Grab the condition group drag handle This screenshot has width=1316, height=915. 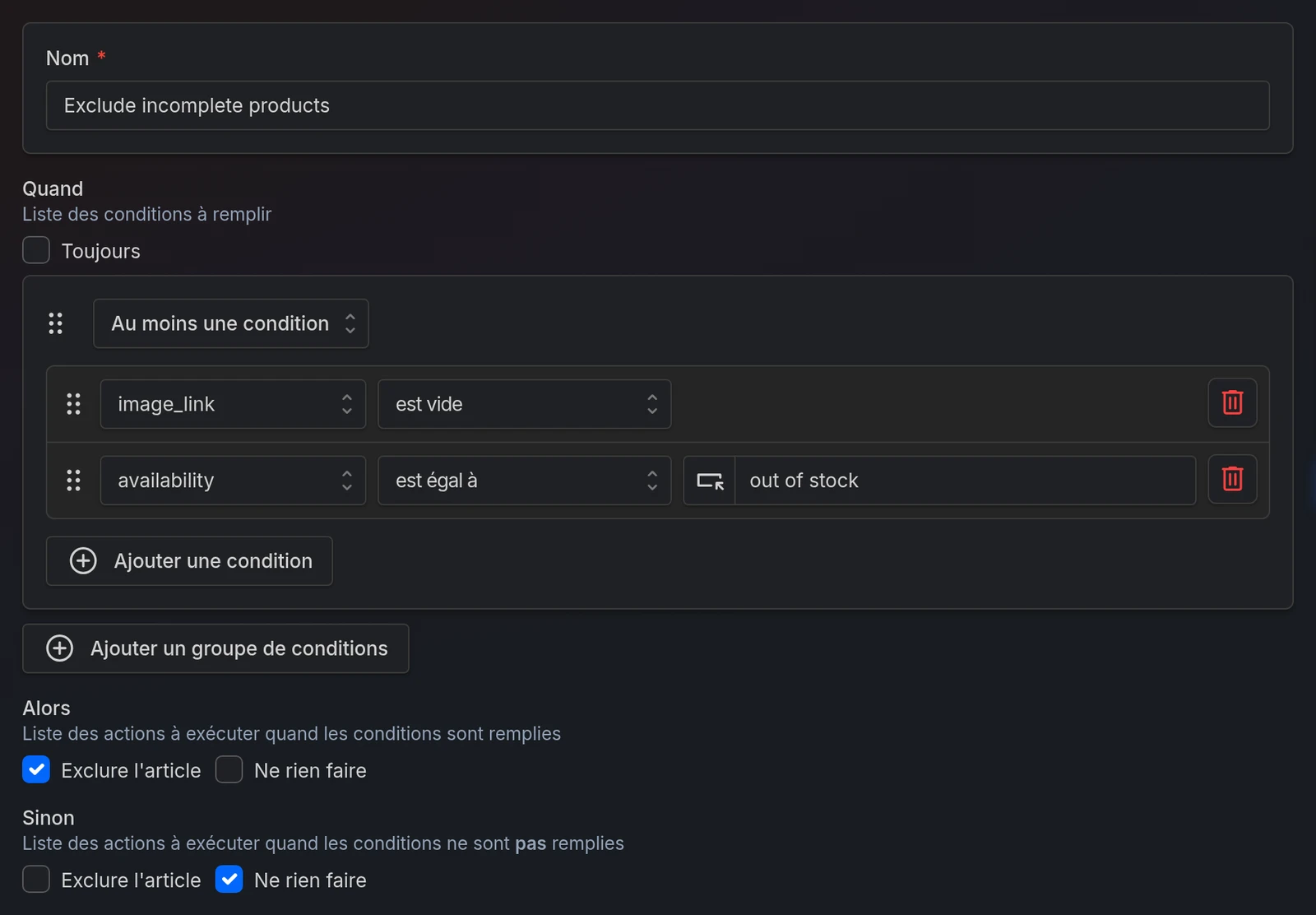pyautogui.click(x=55, y=323)
